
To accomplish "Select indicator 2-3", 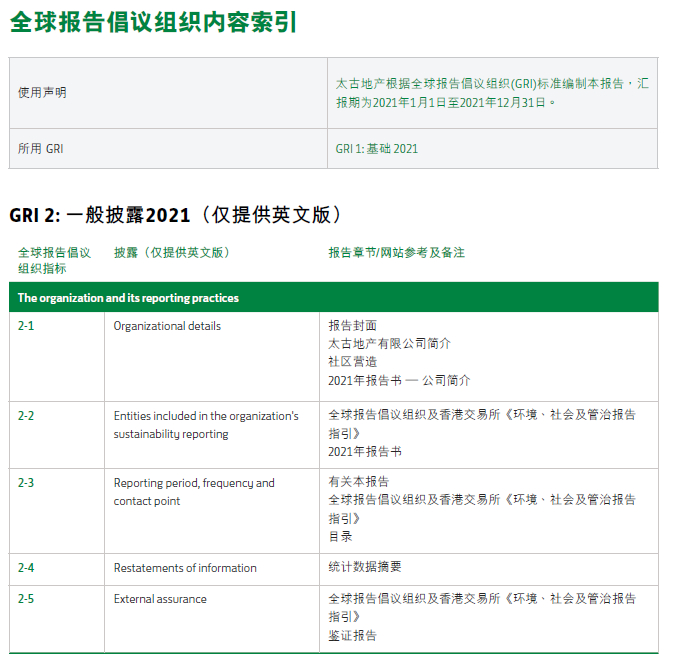I will click(x=26, y=483).
